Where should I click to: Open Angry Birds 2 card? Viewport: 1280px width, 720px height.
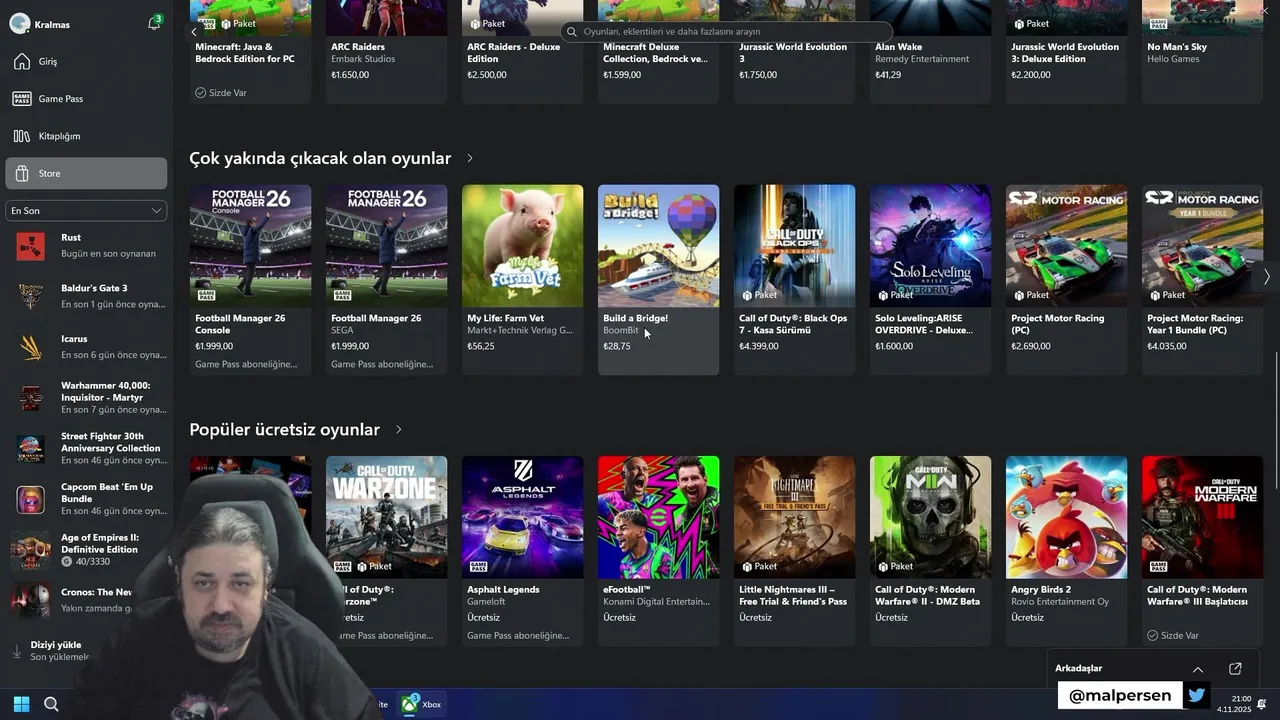pyautogui.click(x=1066, y=551)
